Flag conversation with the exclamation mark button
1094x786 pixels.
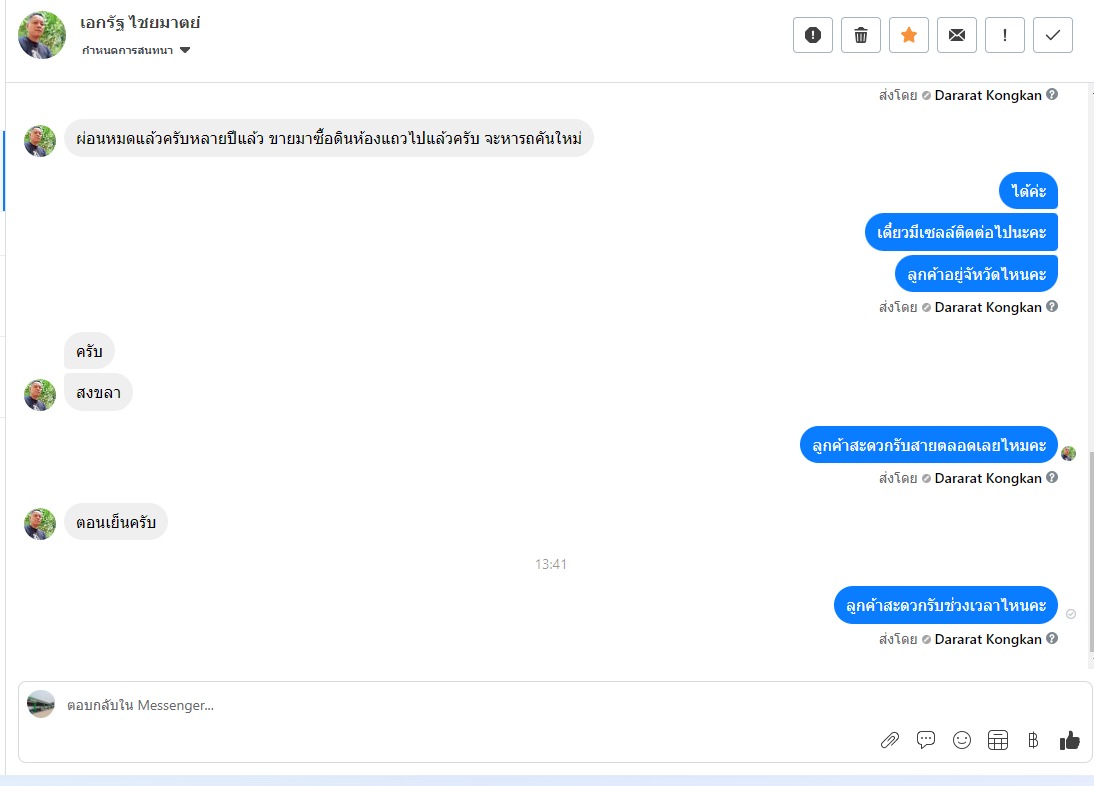tap(1005, 35)
